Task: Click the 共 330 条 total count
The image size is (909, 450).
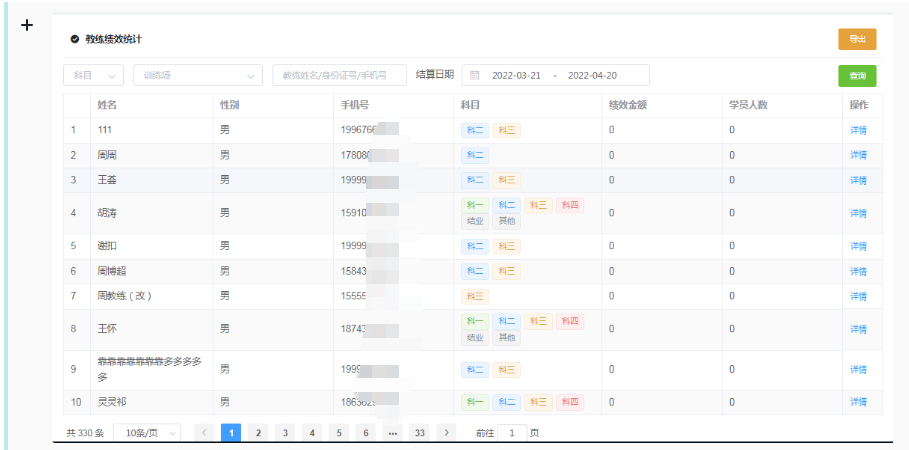Action: click(x=85, y=433)
